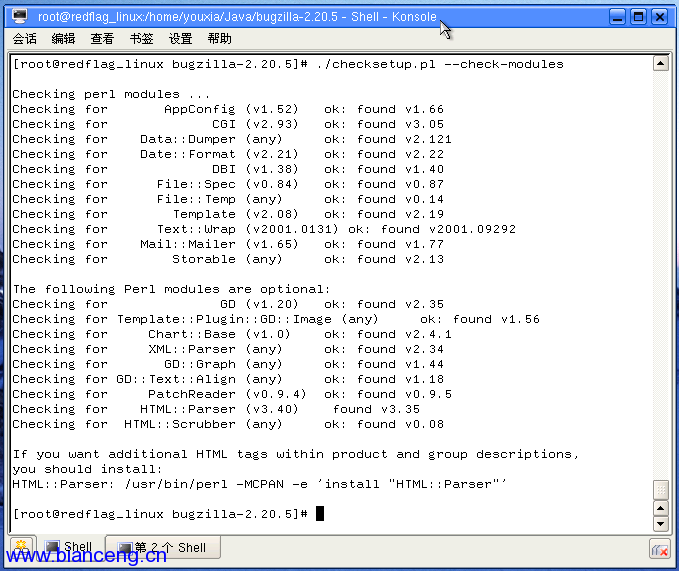Switch to the 第 2 个 Shell tab
Viewport: 679px width, 571px height.
(163, 547)
